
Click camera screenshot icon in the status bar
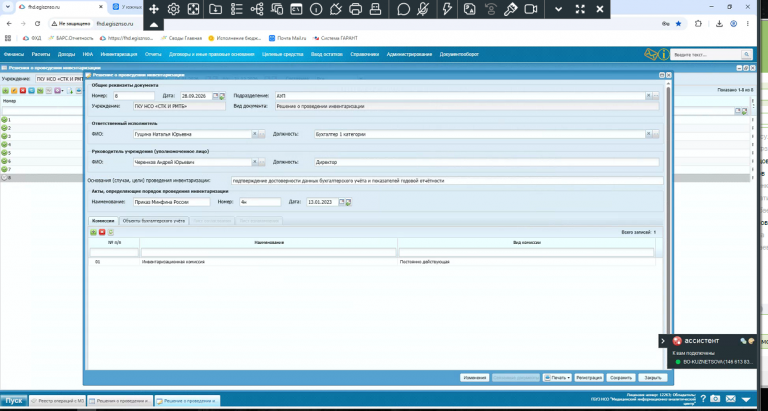tap(715, 399)
